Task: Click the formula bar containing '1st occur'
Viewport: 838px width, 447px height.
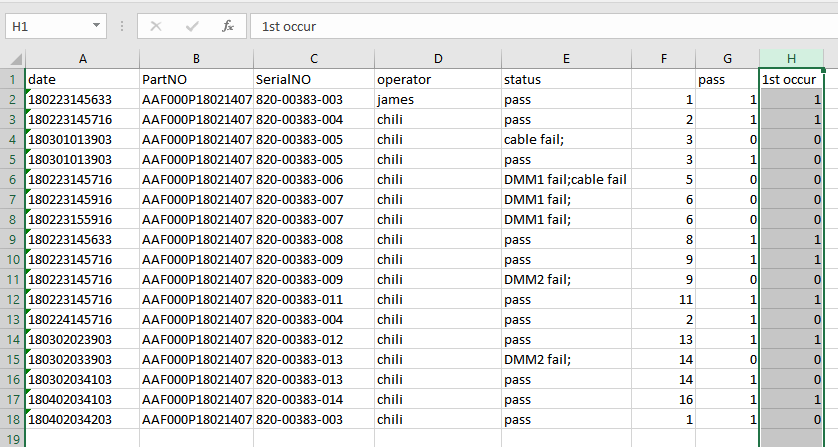Action: 544,26
